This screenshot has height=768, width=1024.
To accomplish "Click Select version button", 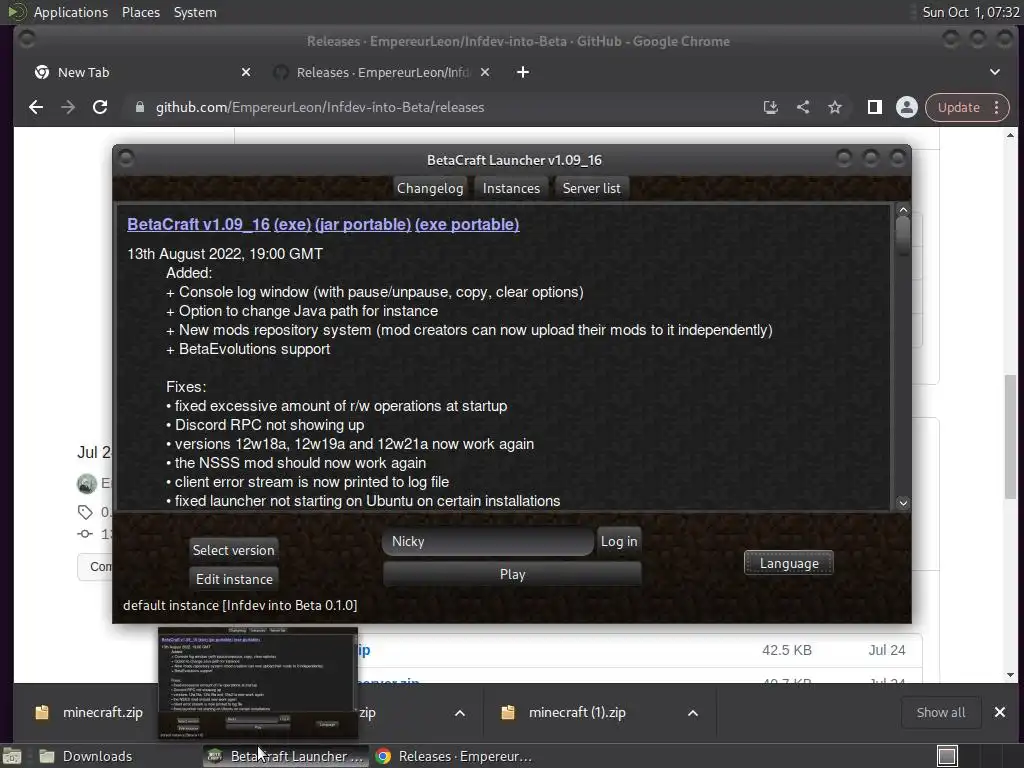I will (233, 550).
